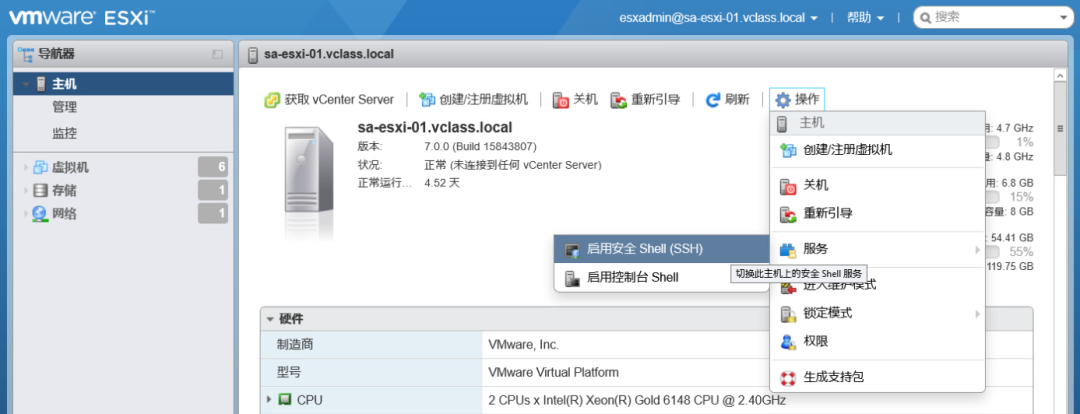
Task: Click the 获取 vCenter Server icon
Action: coord(273,101)
